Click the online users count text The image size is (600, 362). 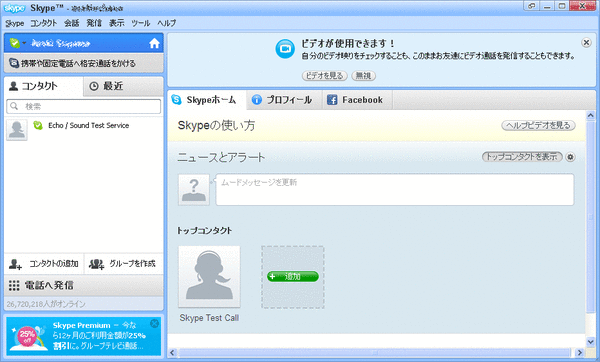(46, 304)
